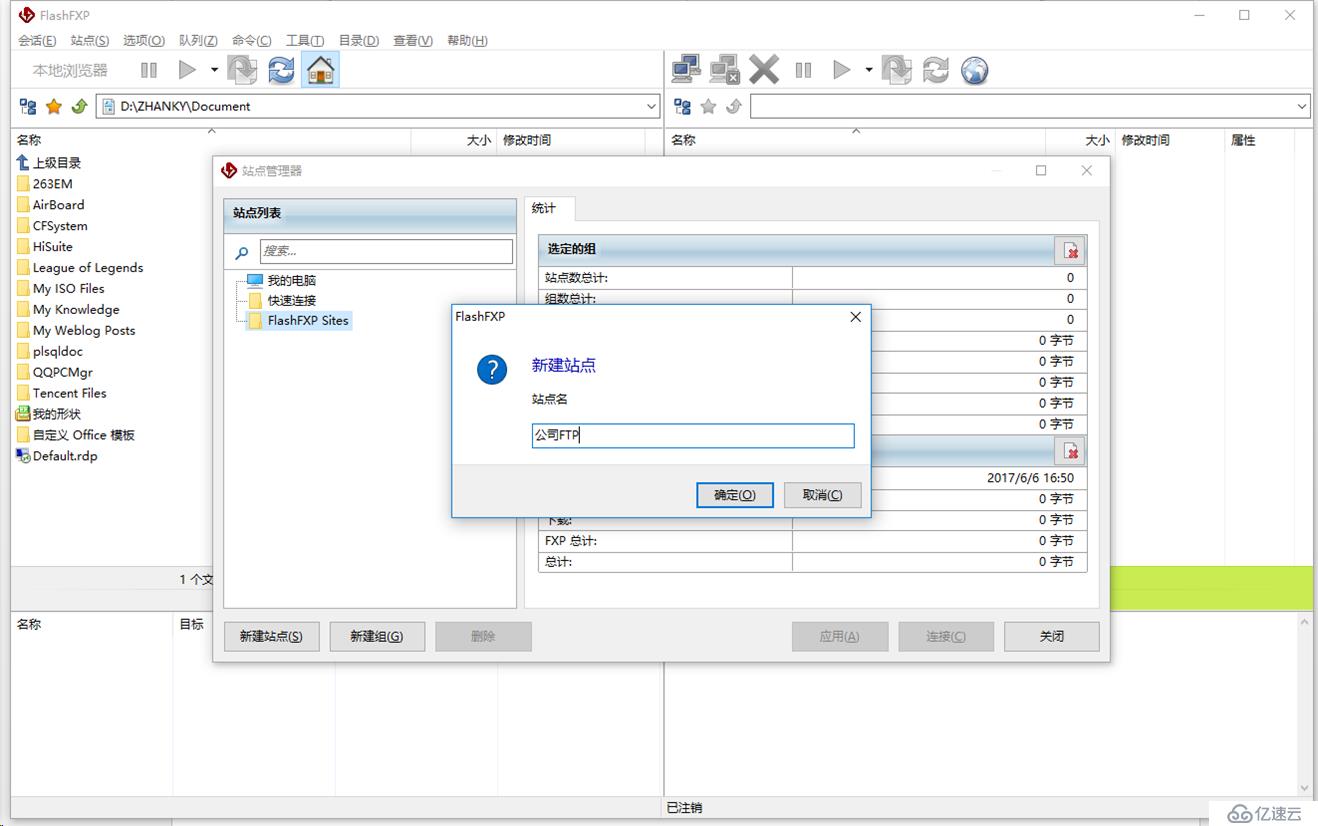The image size is (1318, 826).
Task: Click the local pane favorites star icon
Action: (x=54, y=106)
